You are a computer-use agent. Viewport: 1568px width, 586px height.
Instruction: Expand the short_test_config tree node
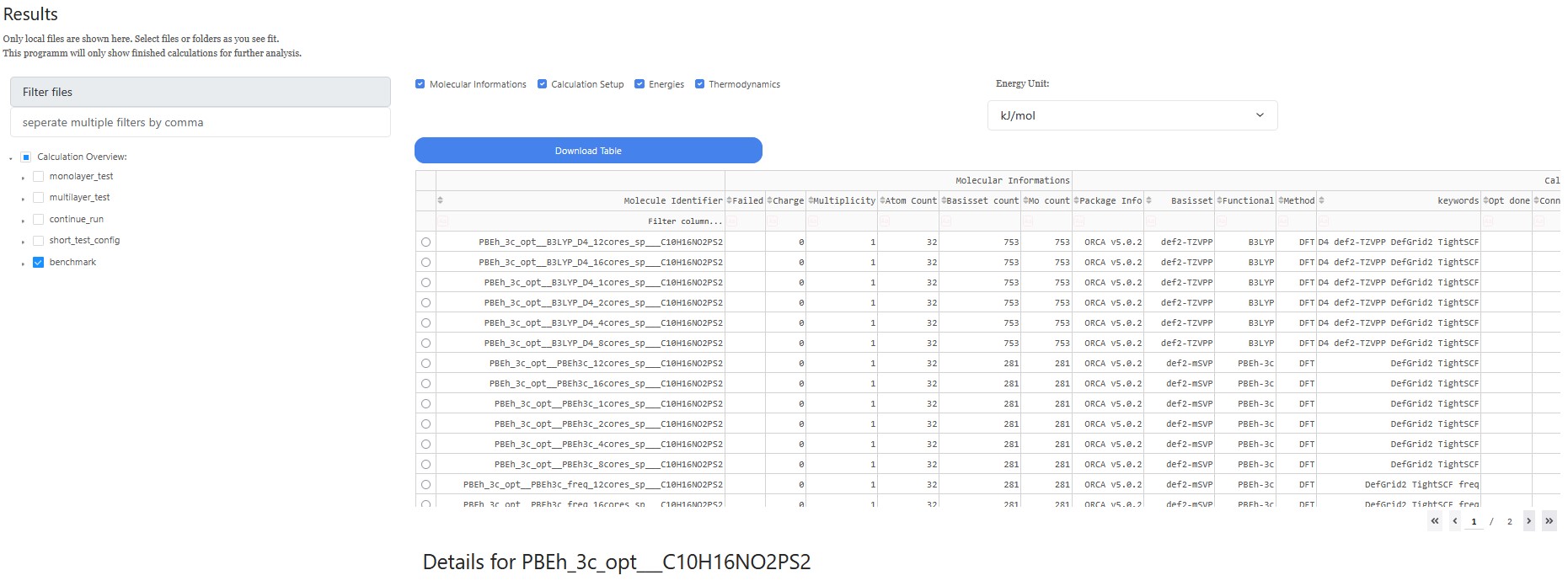click(x=23, y=241)
